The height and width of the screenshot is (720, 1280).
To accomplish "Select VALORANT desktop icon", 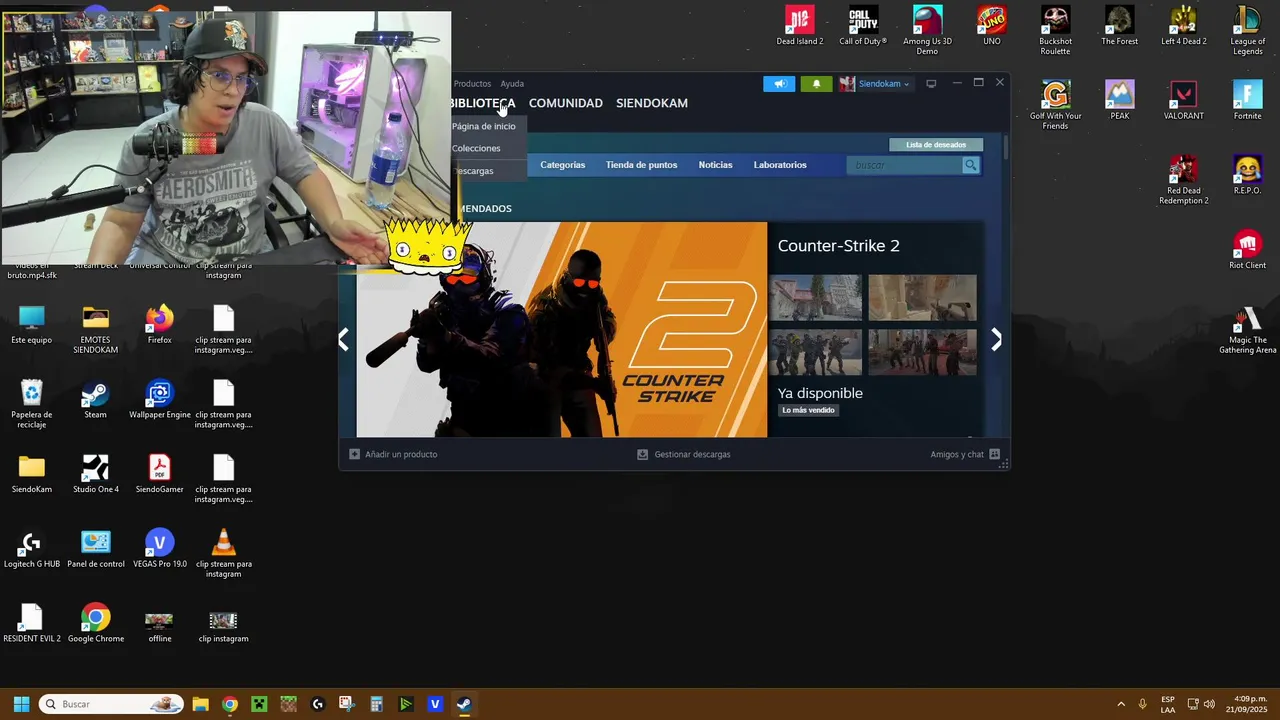I will click(x=1183, y=100).
